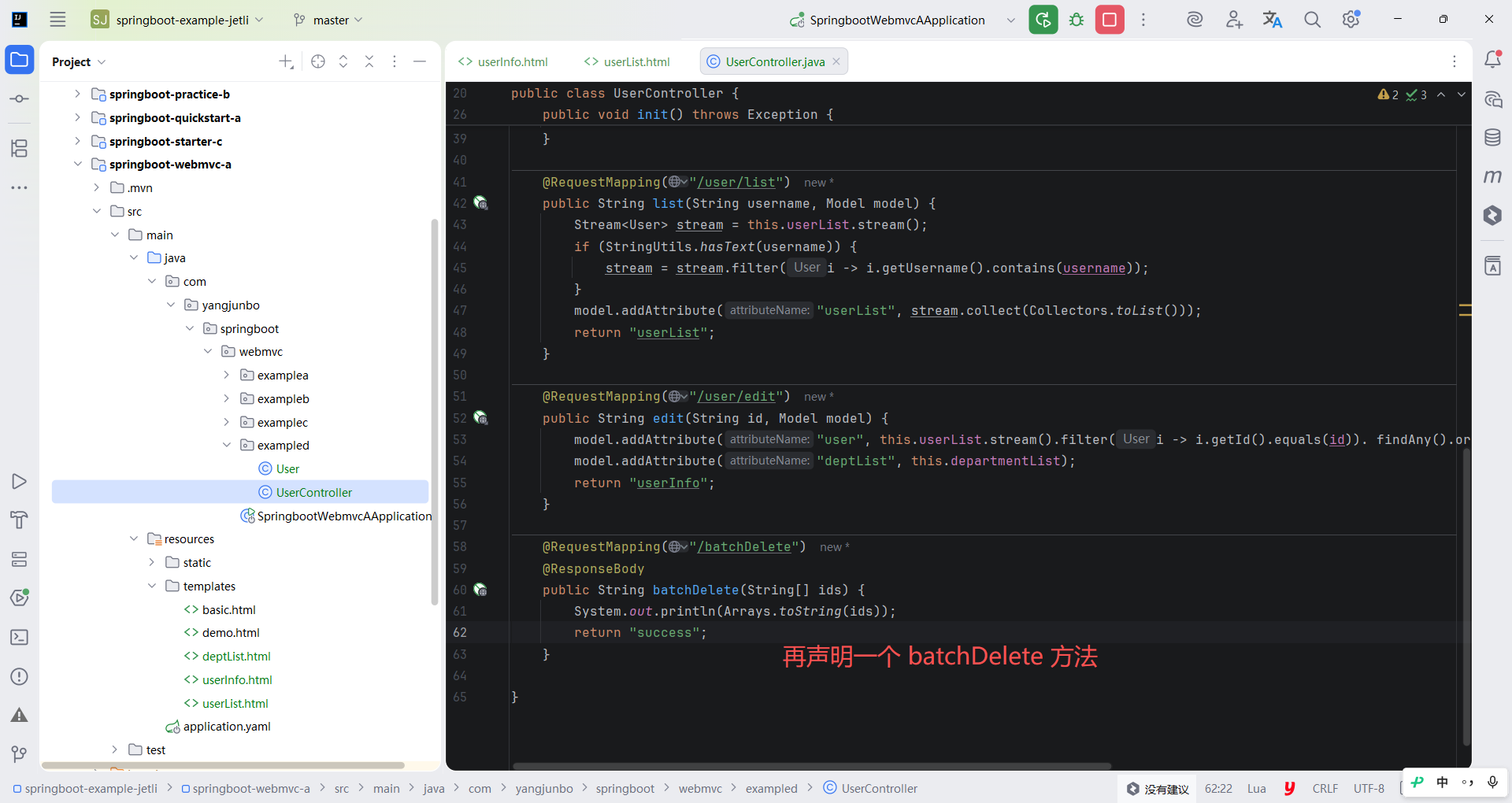This screenshot has height=803, width=1512.
Task: Open Search Everywhere magnifier
Action: click(1312, 20)
